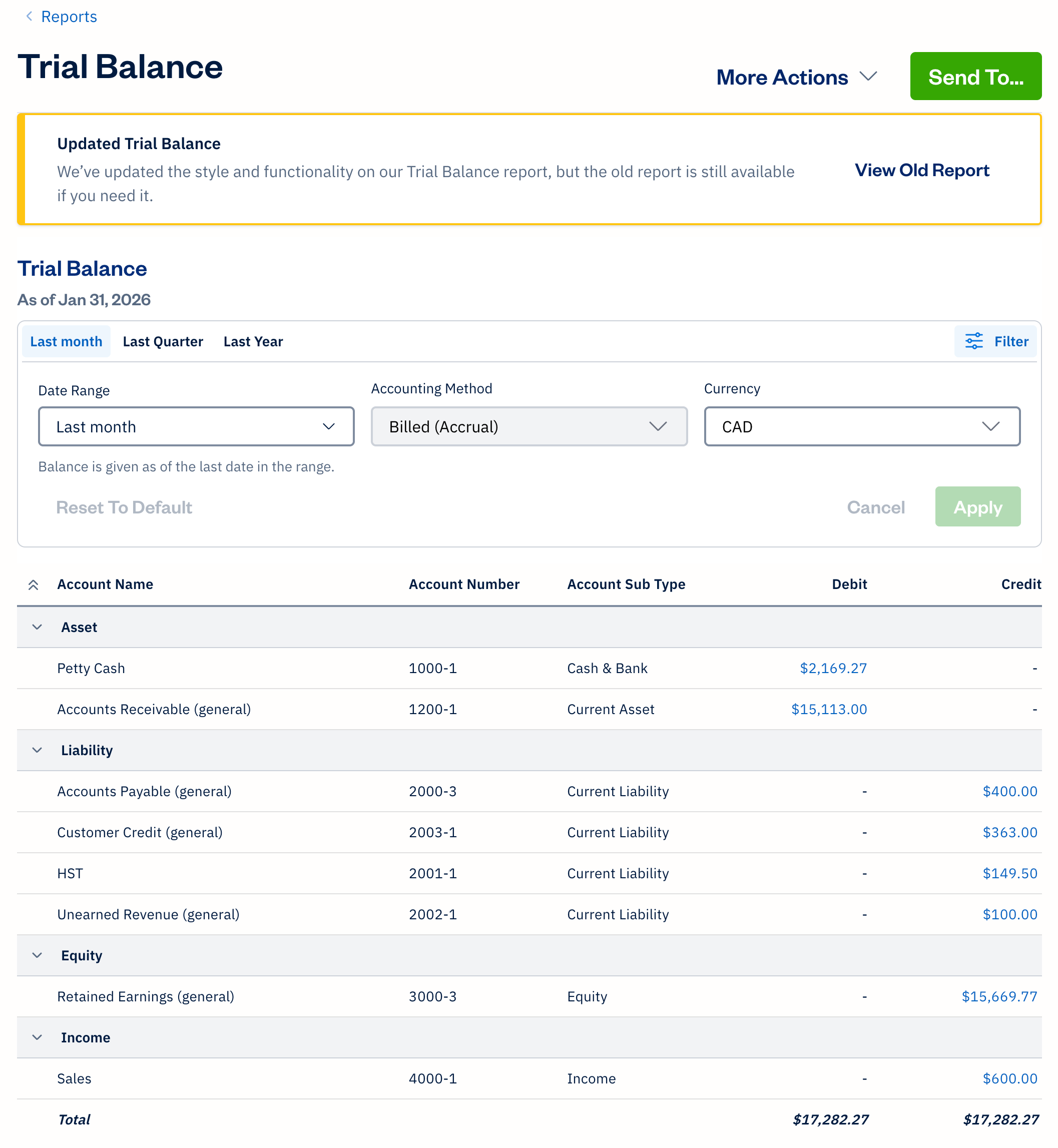This screenshot has height=1148, width=1058.
Task: Collapse the Equity section
Action: (37, 955)
